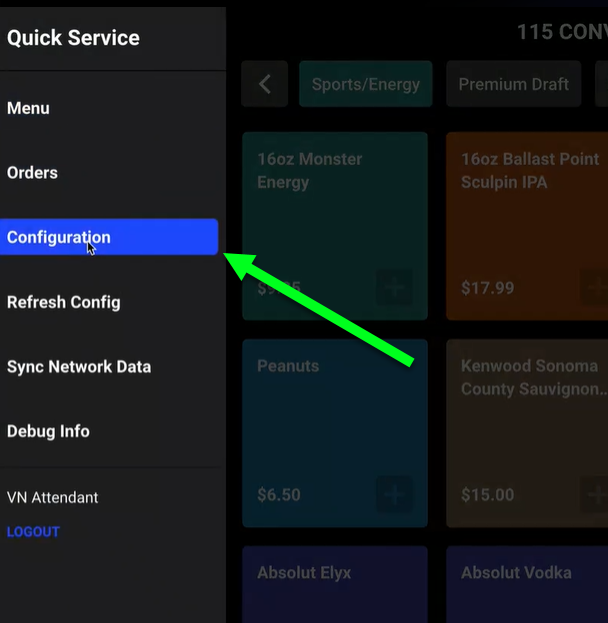Select the Absolut Elyx tile
The height and width of the screenshot is (623, 608).
335,584
